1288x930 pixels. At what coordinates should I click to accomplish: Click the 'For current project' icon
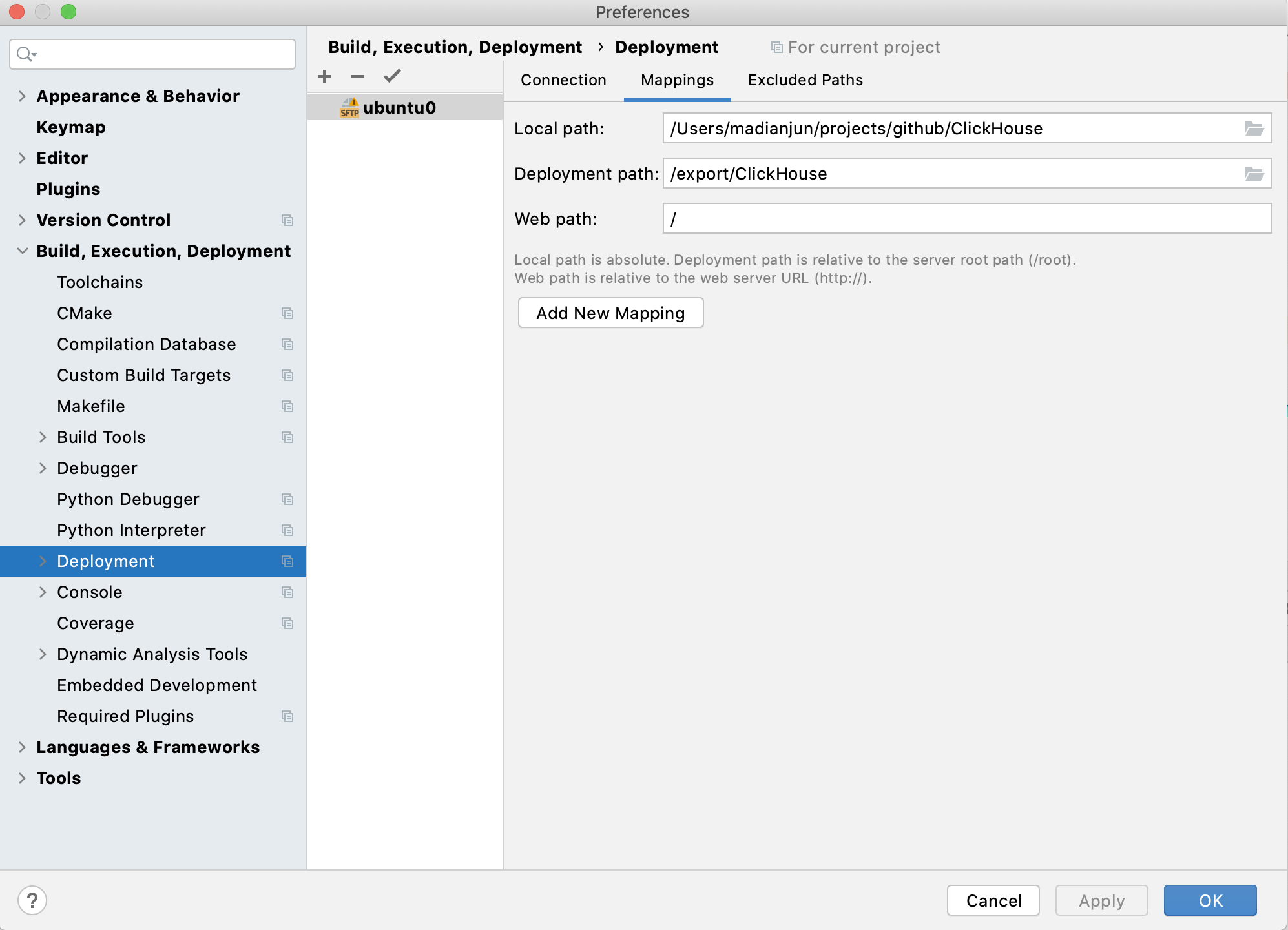775,46
